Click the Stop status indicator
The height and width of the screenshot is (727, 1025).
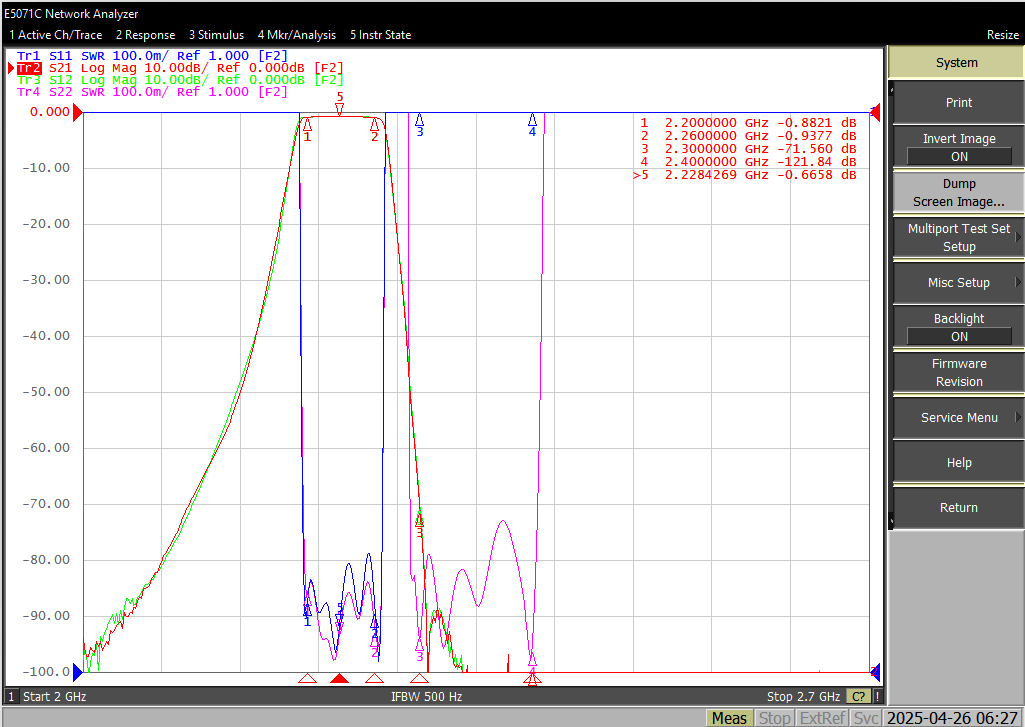(x=773, y=718)
